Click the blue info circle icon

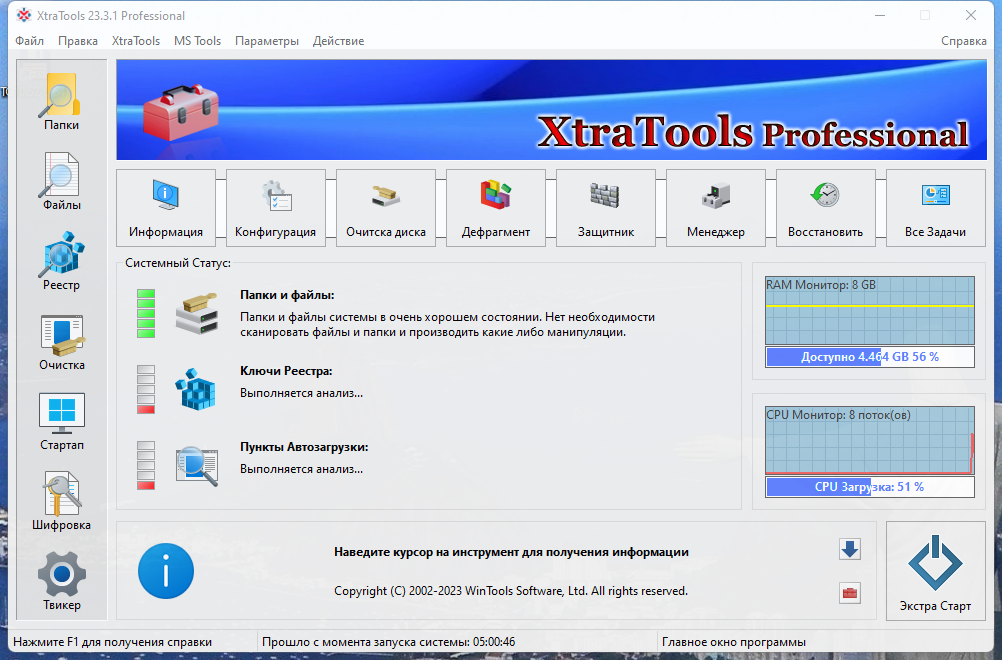point(166,571)
